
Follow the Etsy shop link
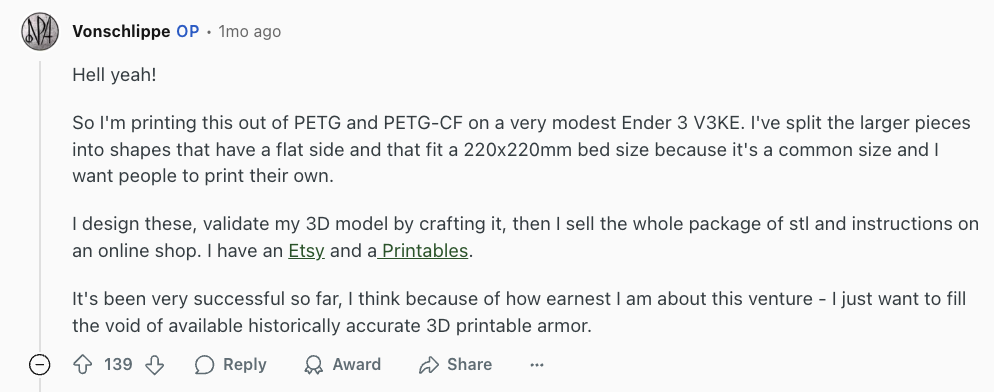(306, 251)
